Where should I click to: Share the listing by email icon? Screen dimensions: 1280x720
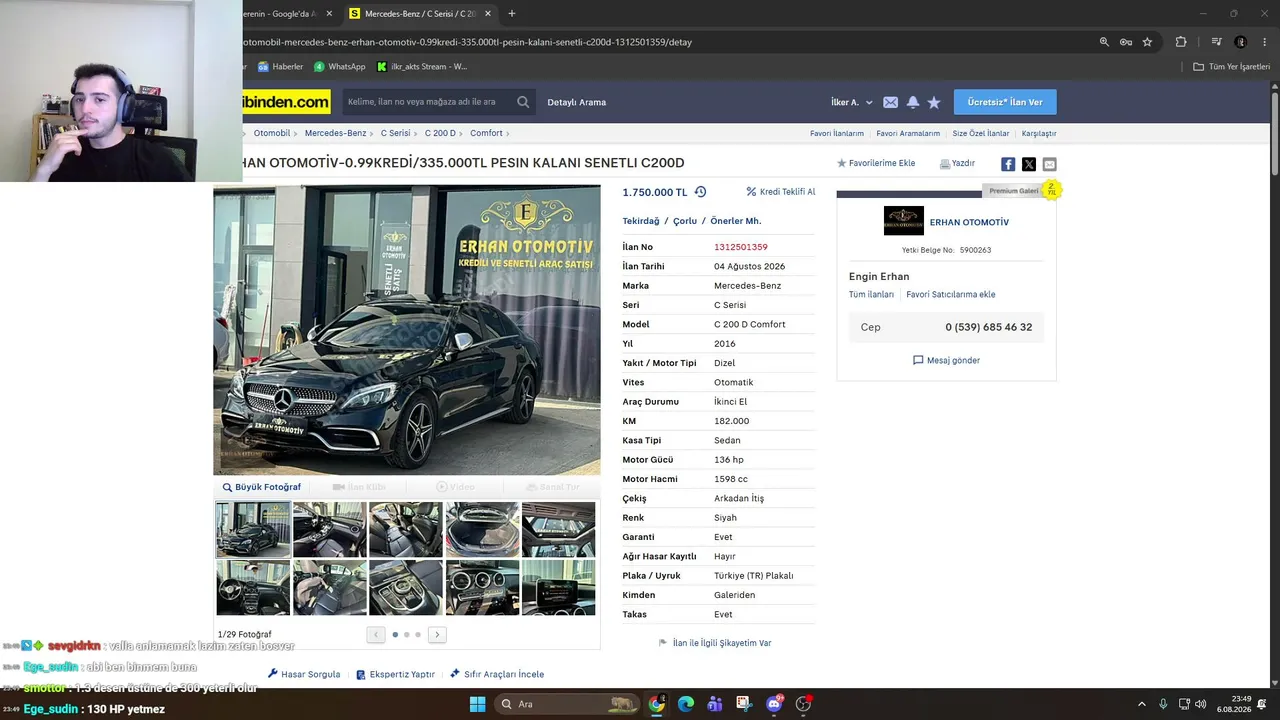pos(1049,164)
